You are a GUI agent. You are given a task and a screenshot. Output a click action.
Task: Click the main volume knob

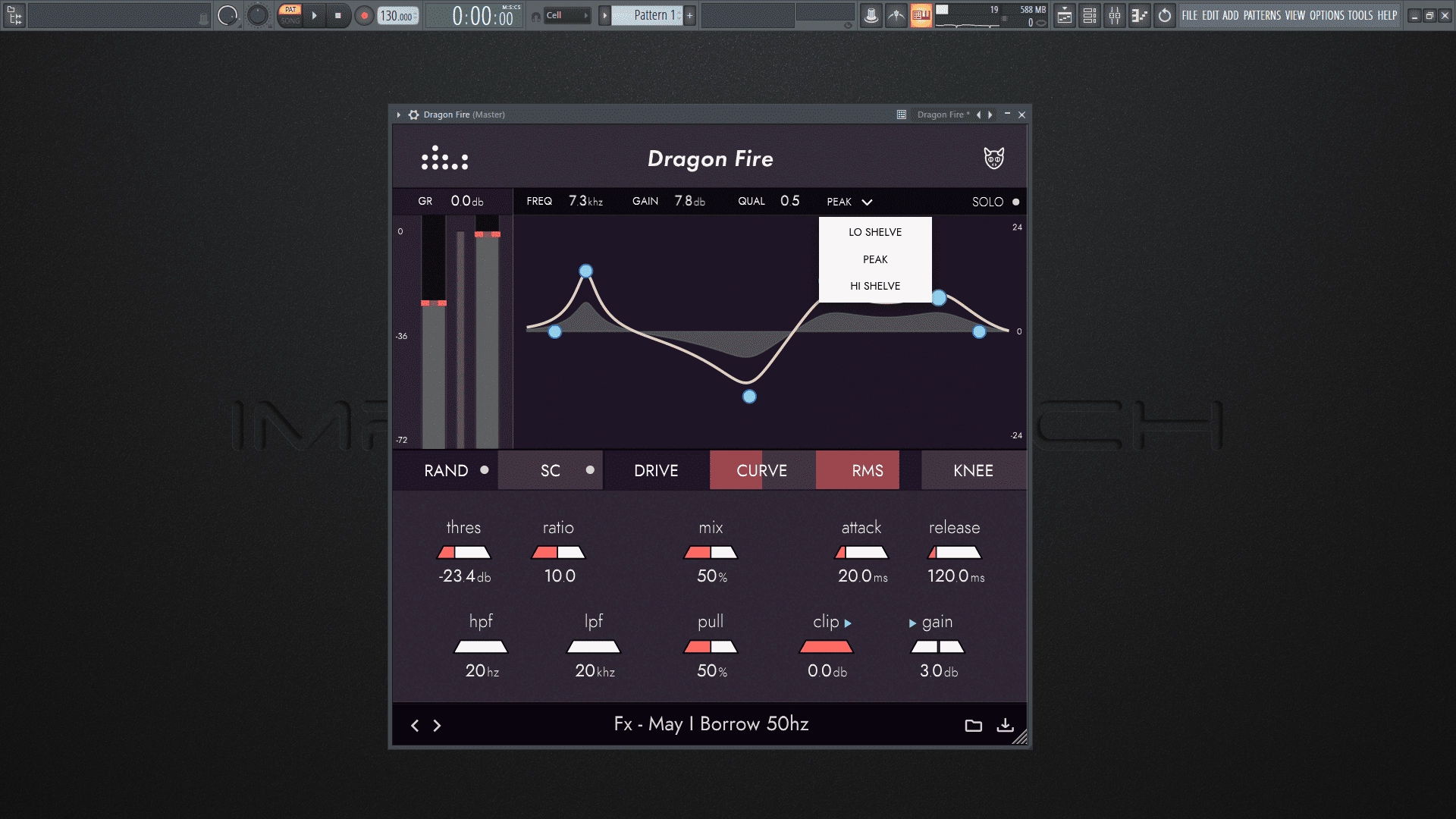point(227,15)
